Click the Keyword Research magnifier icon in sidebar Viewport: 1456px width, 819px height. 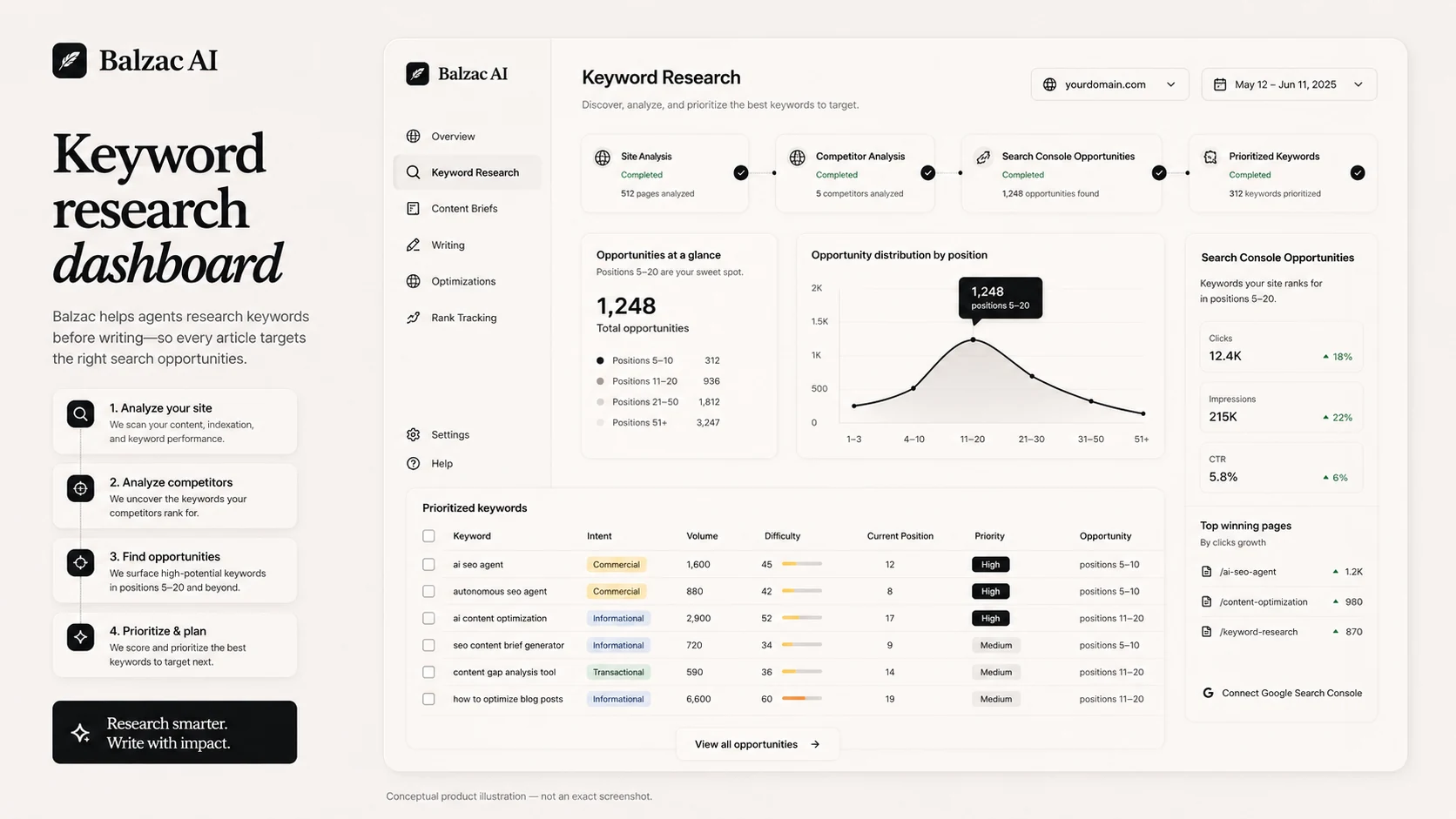point(414,172)
